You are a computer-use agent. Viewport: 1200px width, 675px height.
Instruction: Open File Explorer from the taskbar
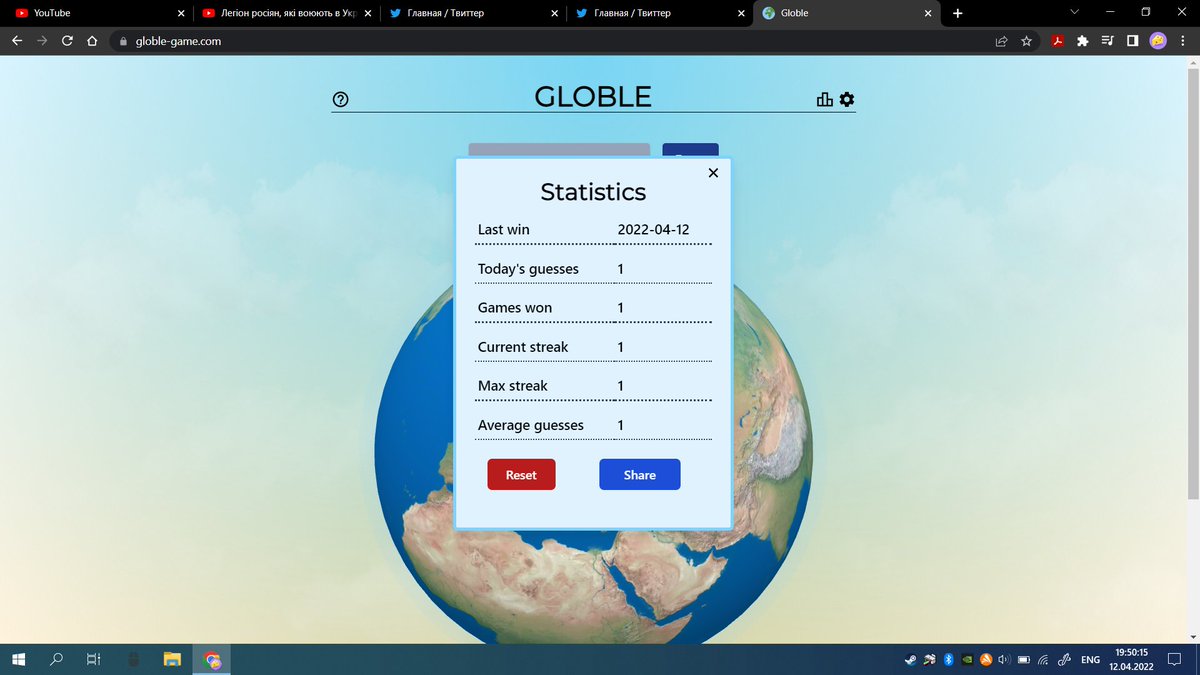(x=172, y=660)
